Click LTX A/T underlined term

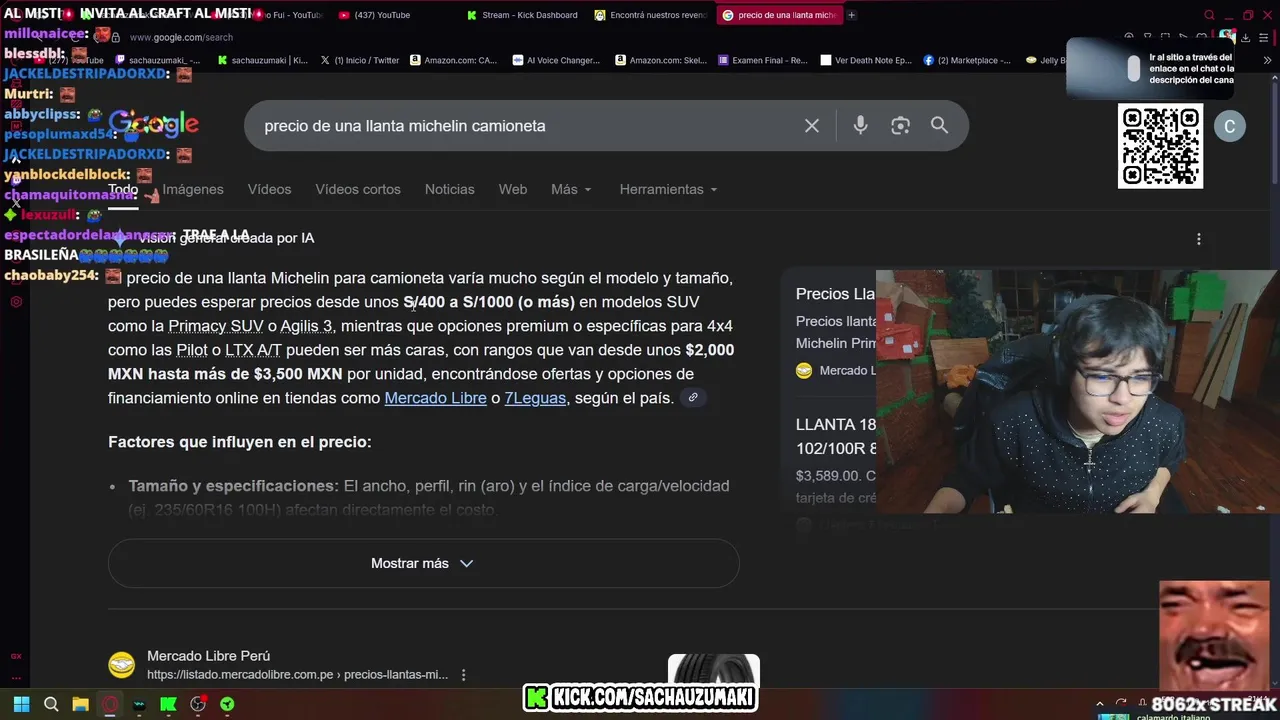pyautogui.click(x=253, y=350)
